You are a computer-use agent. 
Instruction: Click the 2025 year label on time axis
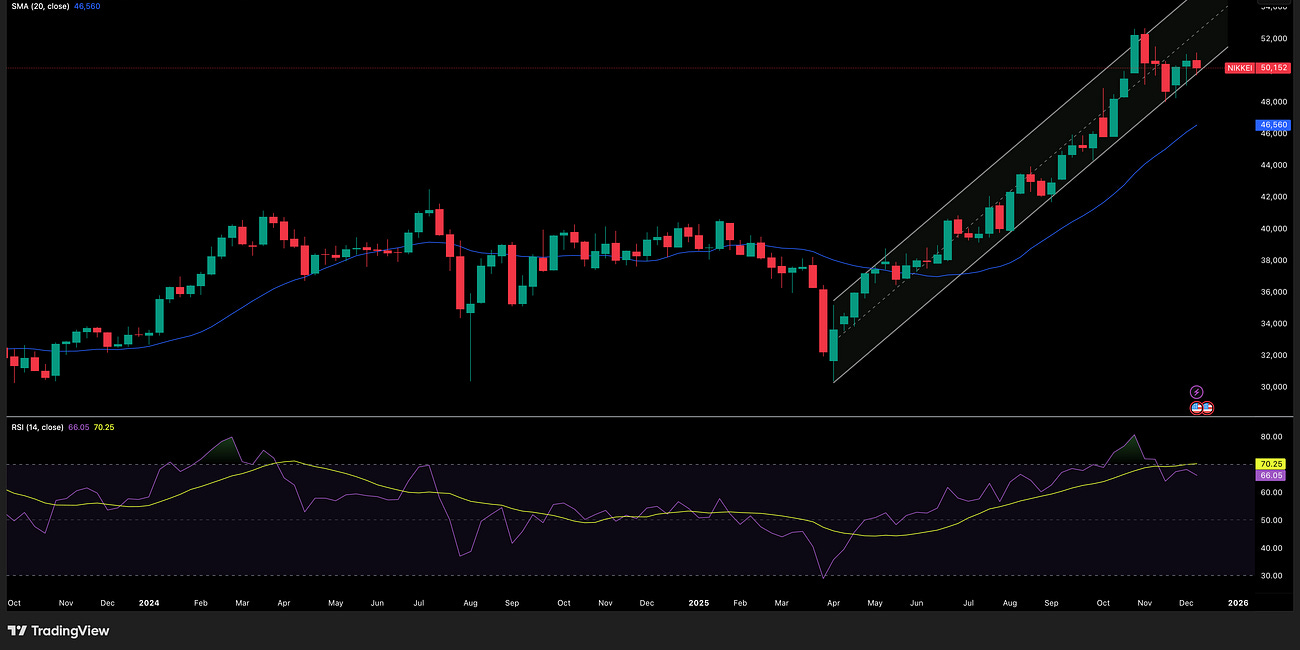(x=697, y=603)
